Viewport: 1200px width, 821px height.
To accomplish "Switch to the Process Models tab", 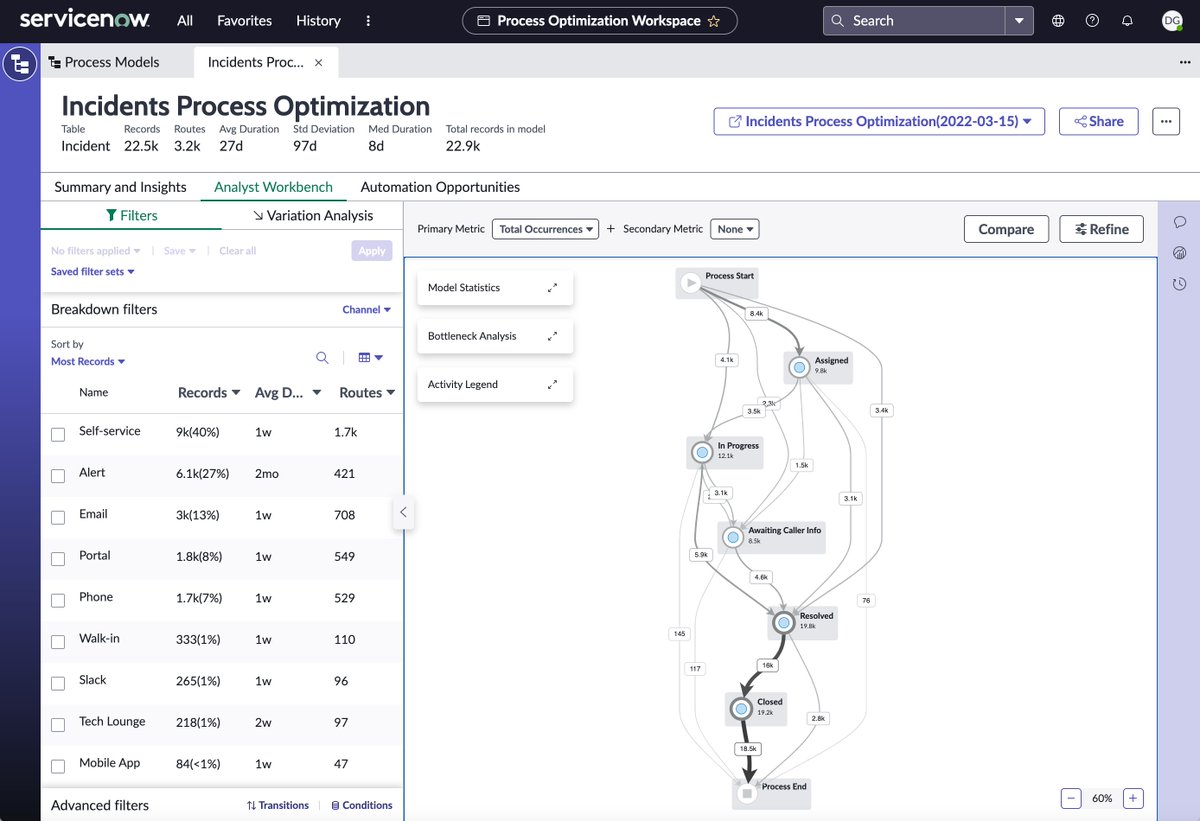I will (x=104, y=62).
